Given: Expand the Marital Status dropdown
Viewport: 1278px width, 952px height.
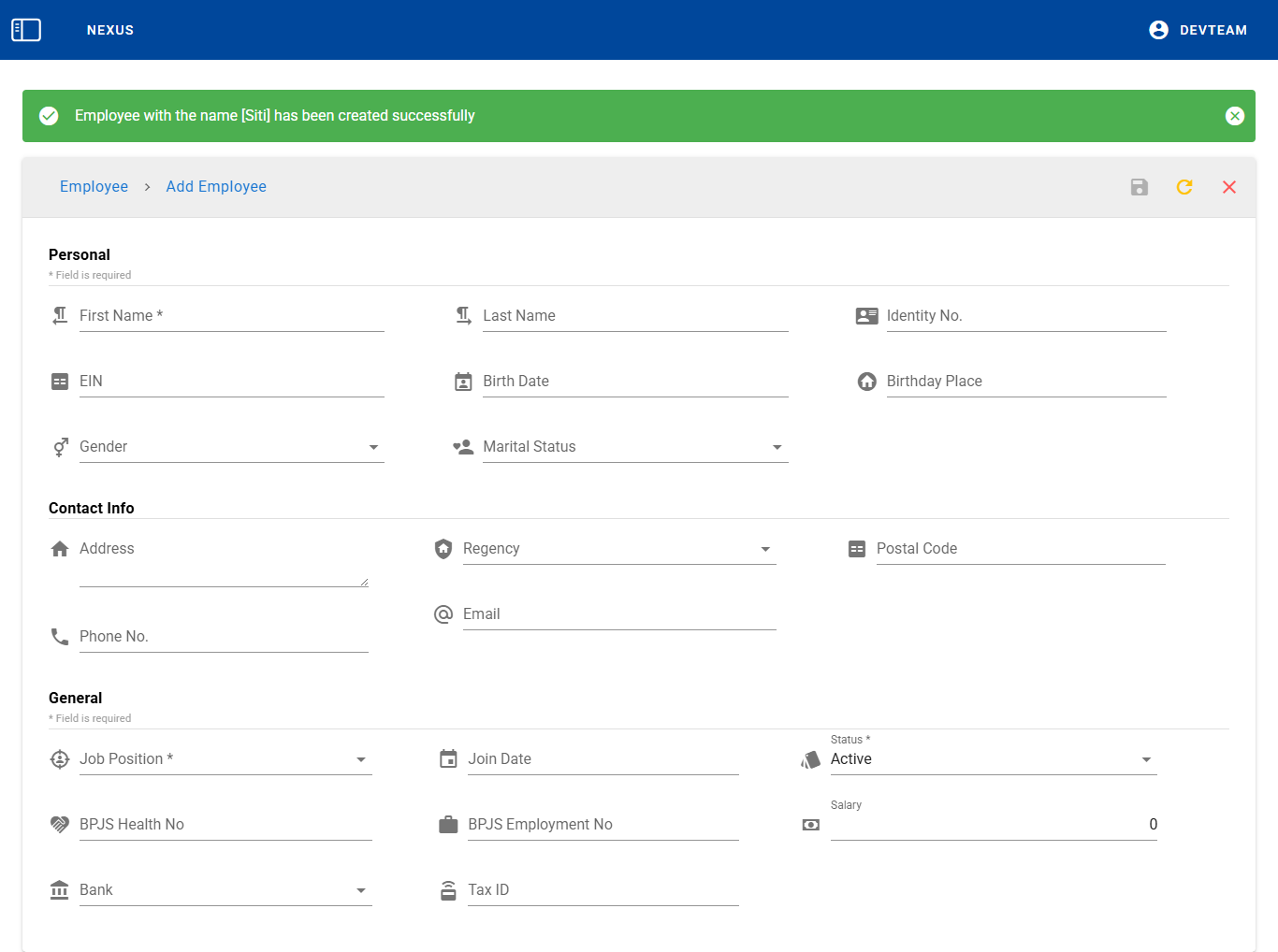Looking at the screenshot, I should tap(634, 447).
